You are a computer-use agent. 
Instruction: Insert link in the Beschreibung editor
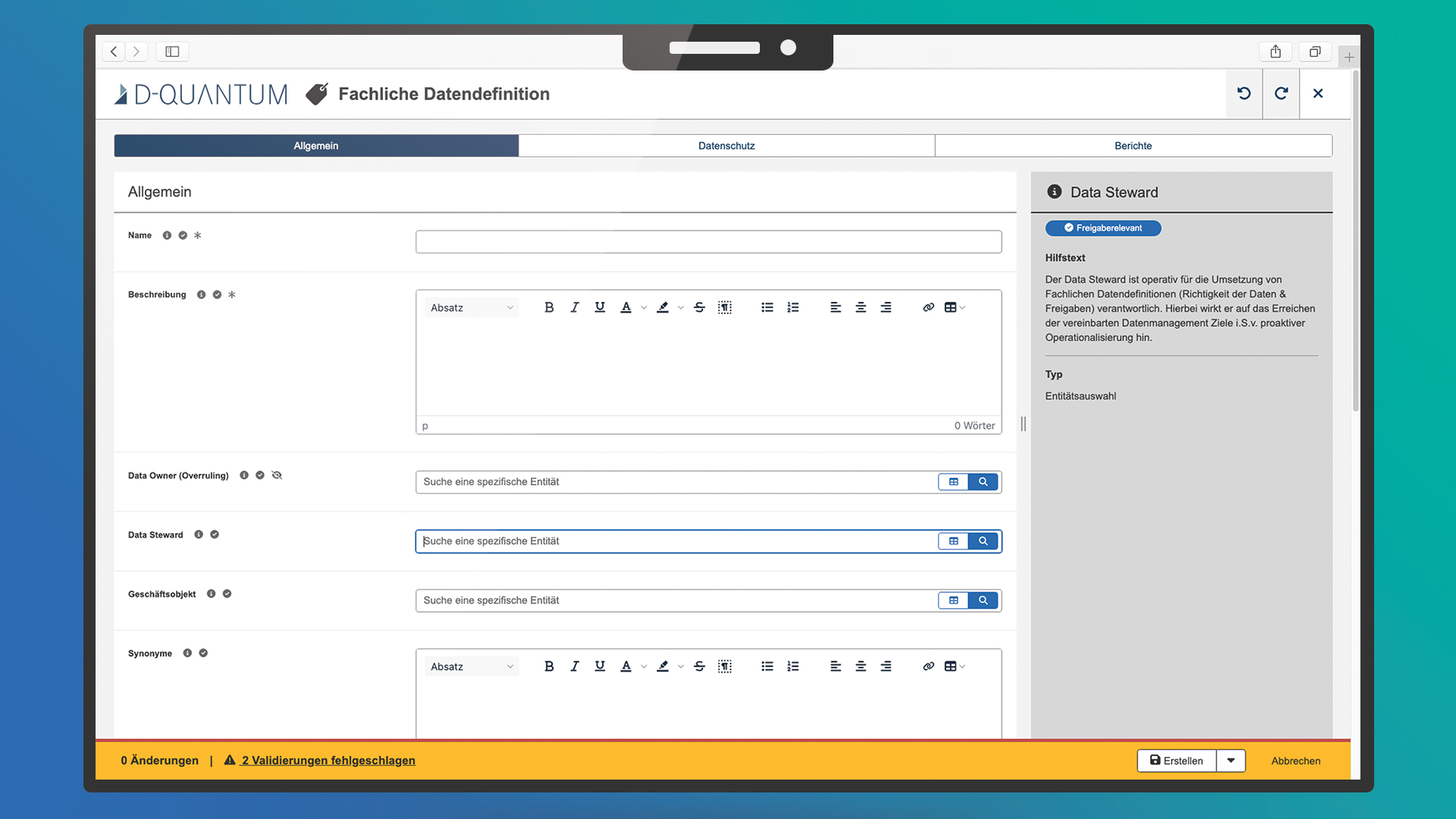(928, 307)
